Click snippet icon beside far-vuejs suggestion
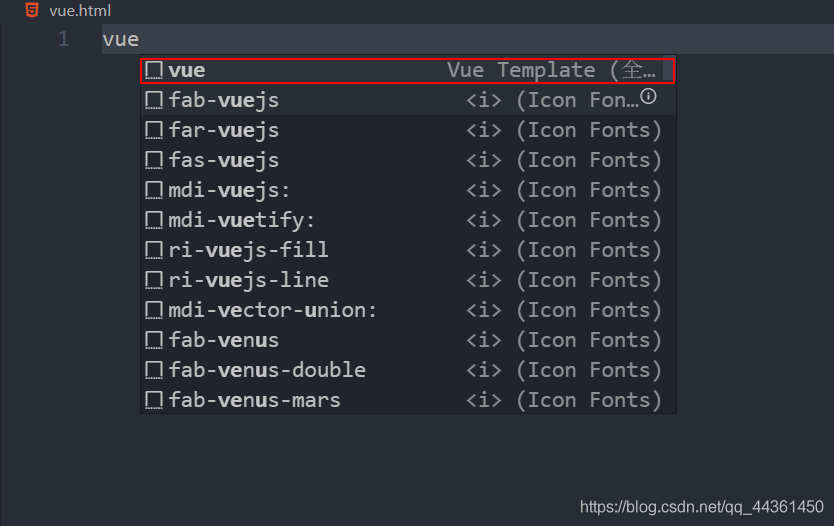 click(154, 130)
